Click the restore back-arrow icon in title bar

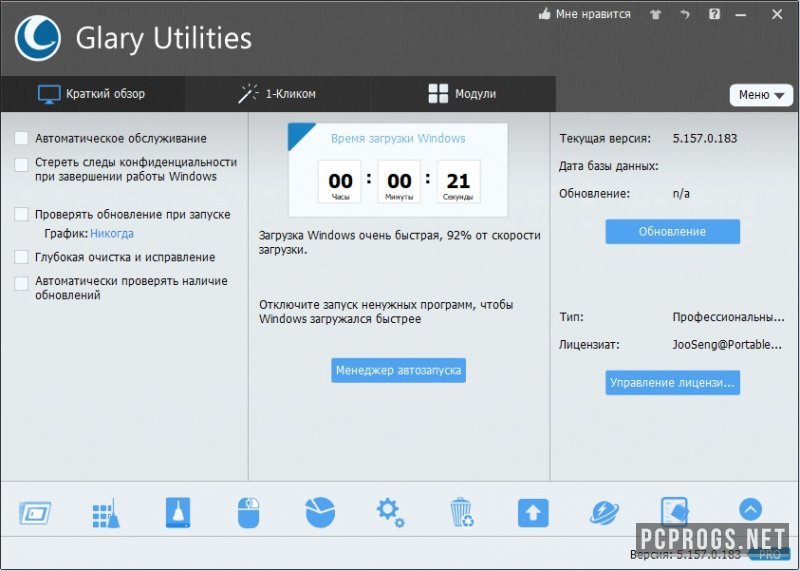pos(685,14)
